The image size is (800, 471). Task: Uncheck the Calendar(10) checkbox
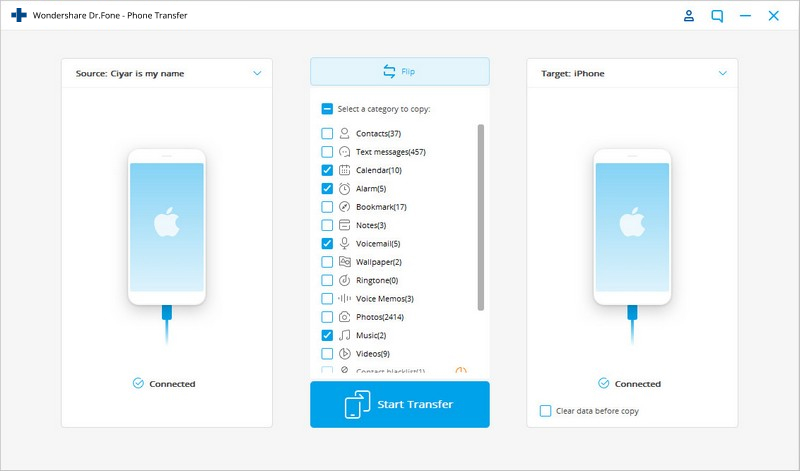tap(327, 170)
